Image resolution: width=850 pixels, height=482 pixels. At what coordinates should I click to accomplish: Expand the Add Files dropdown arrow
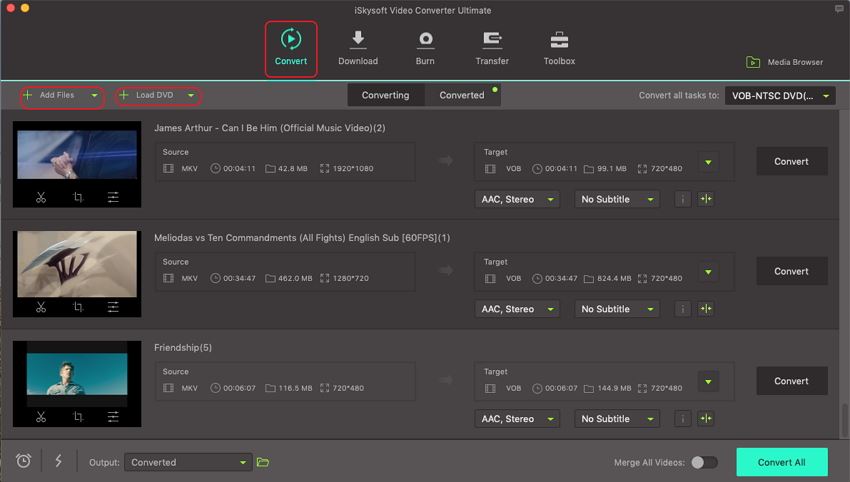(x=94, y=96)
